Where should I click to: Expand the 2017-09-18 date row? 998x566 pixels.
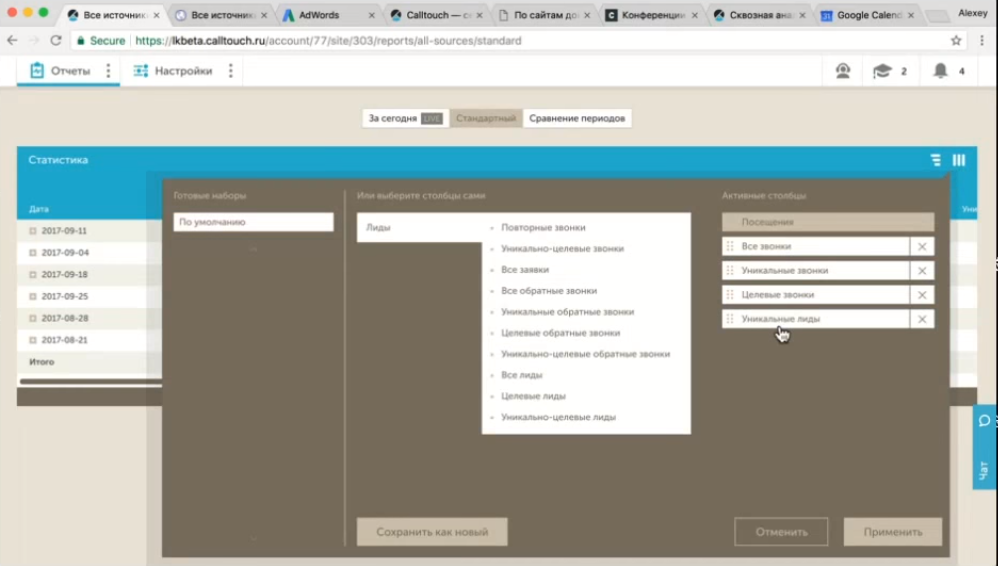coord(32,274)
